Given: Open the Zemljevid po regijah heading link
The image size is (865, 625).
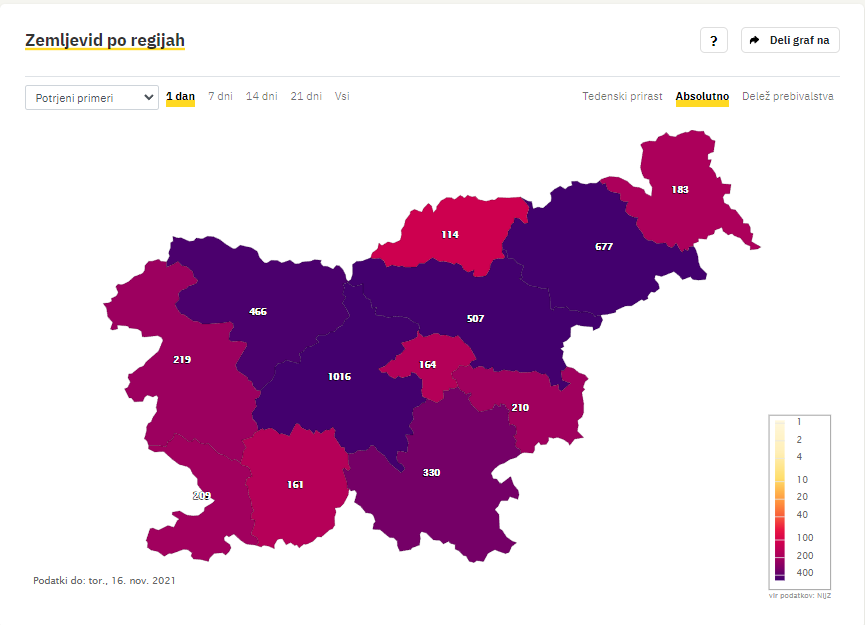Looking at the screenshot, I should click(105, 40).
